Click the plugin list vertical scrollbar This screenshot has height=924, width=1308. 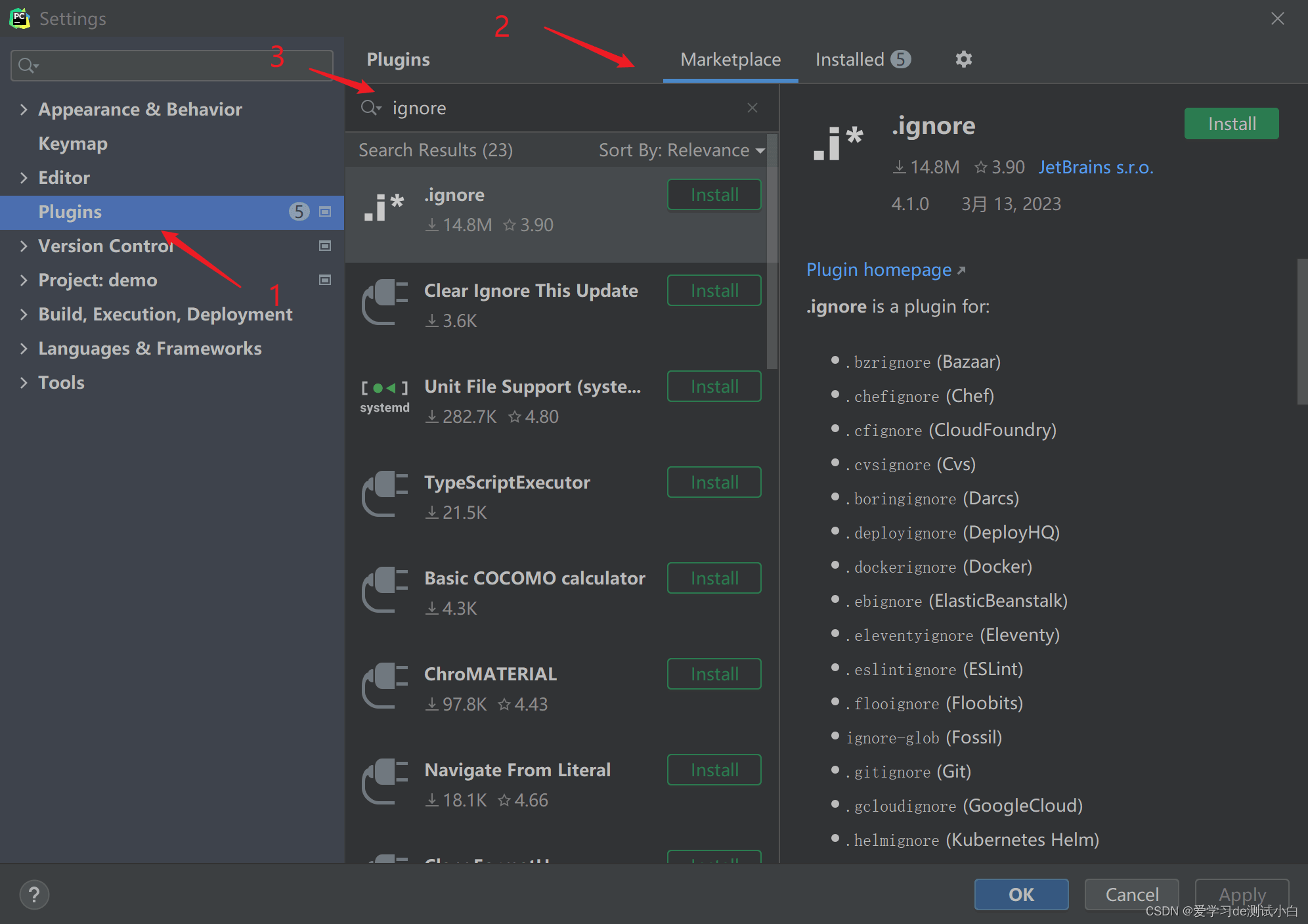pos(772,252)
